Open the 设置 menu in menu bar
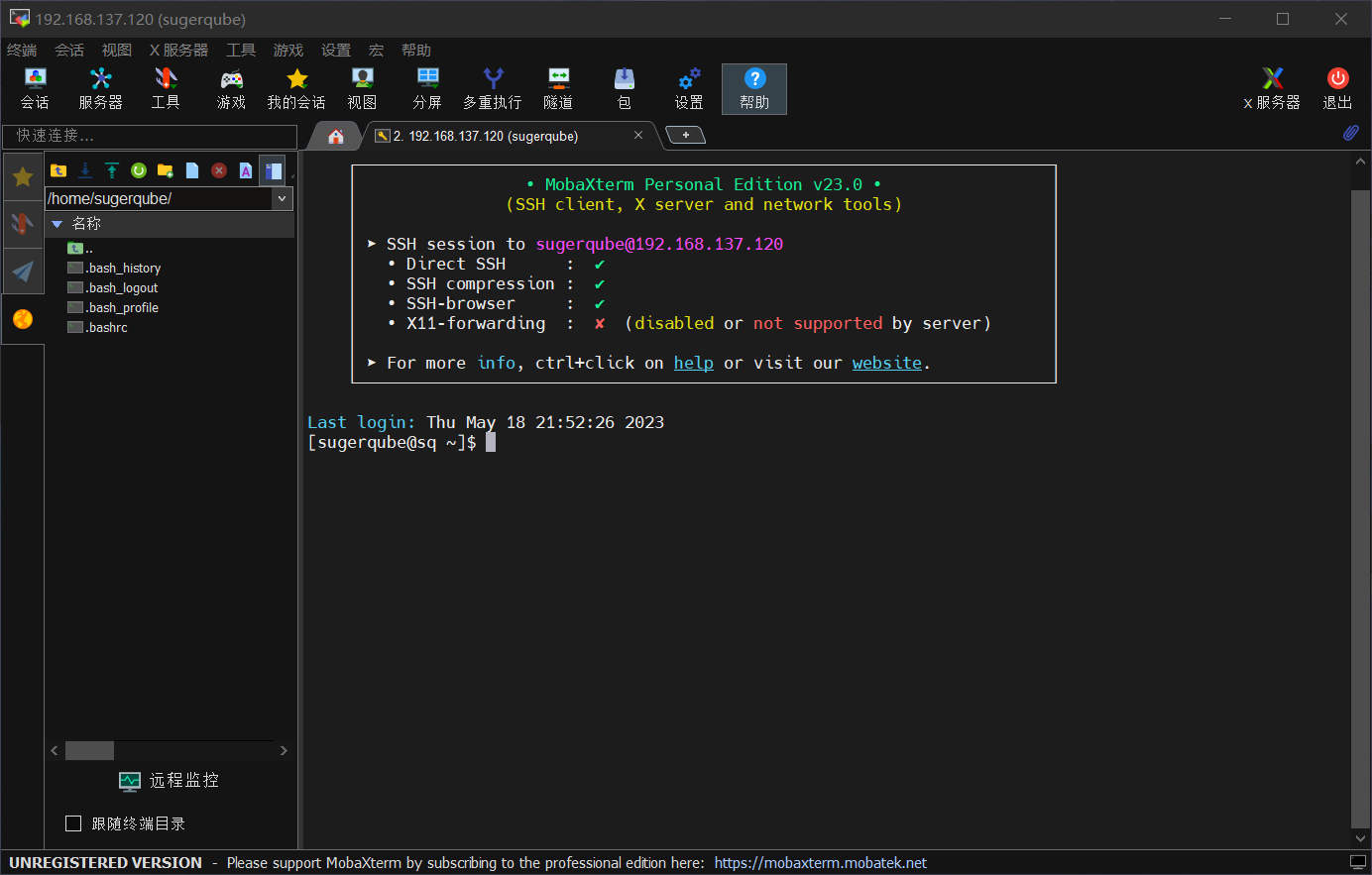Screen dimensions: 1372x875 [336, 51]
